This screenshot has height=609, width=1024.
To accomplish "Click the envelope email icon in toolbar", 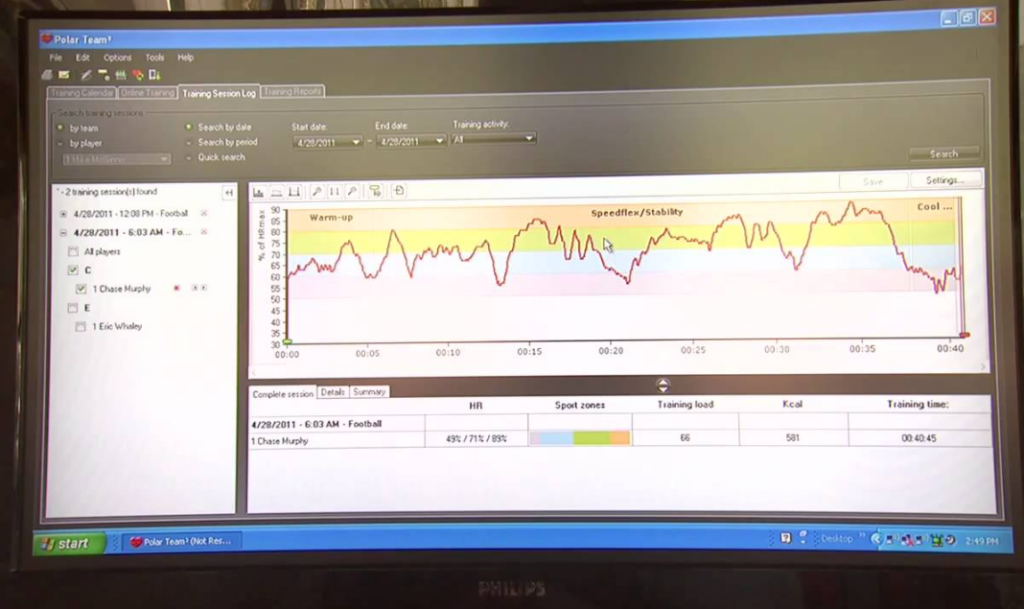I will pos(64,75).
